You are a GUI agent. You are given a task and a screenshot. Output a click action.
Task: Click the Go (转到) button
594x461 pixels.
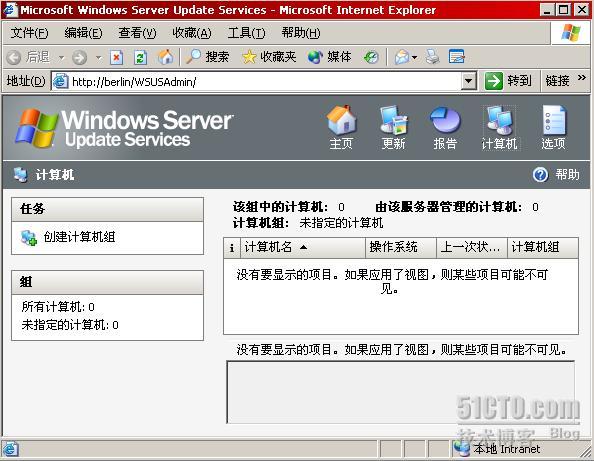coord(508,81)
